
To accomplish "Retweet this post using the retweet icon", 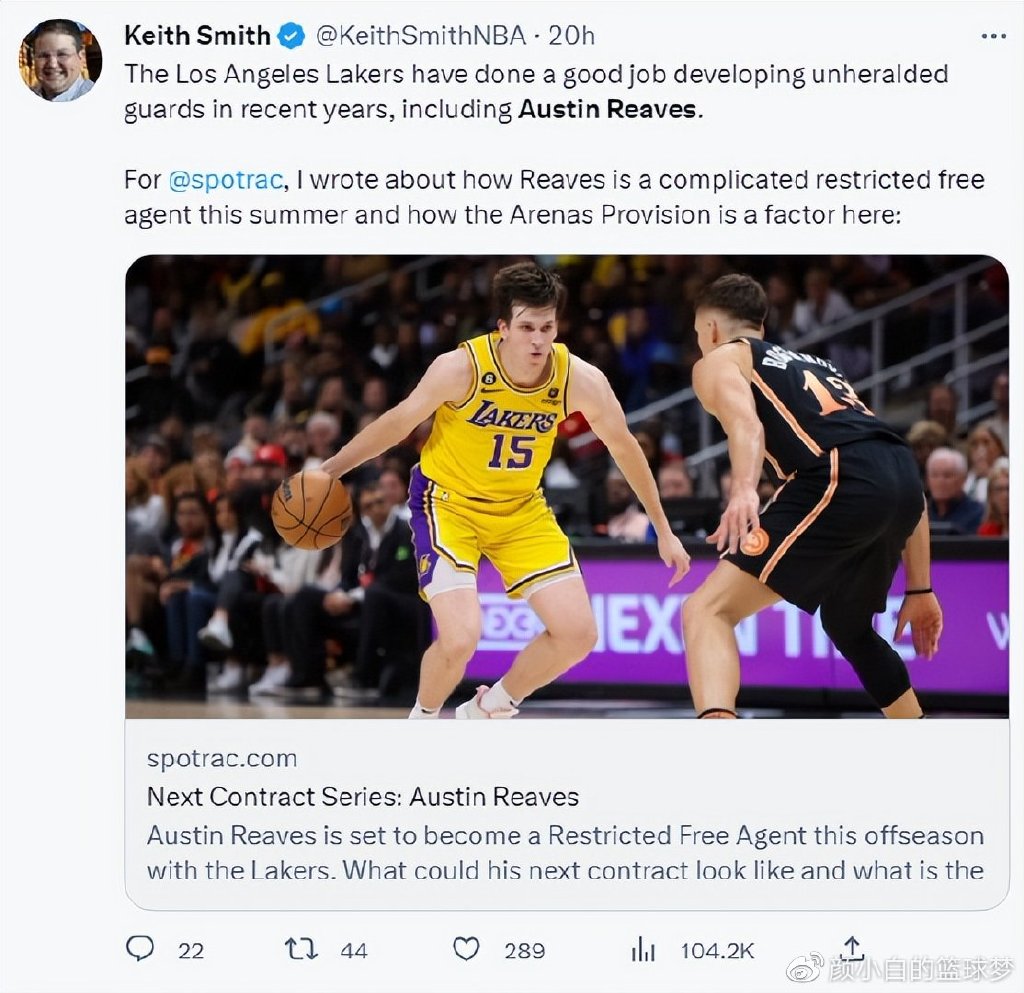I will coord(301,948).
